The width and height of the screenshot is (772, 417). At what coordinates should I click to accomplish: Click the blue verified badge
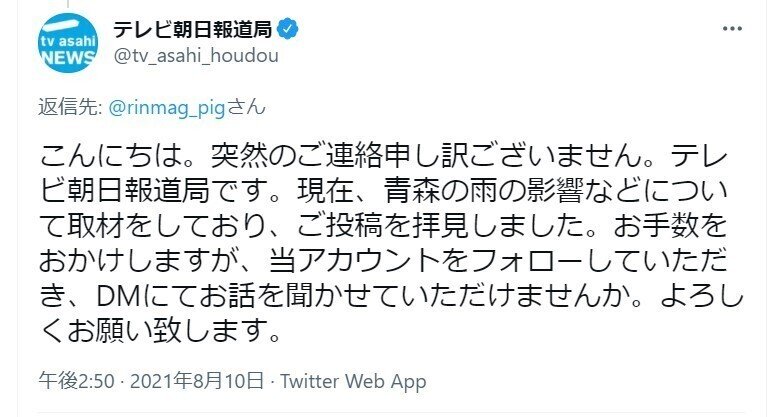[288, 29]
